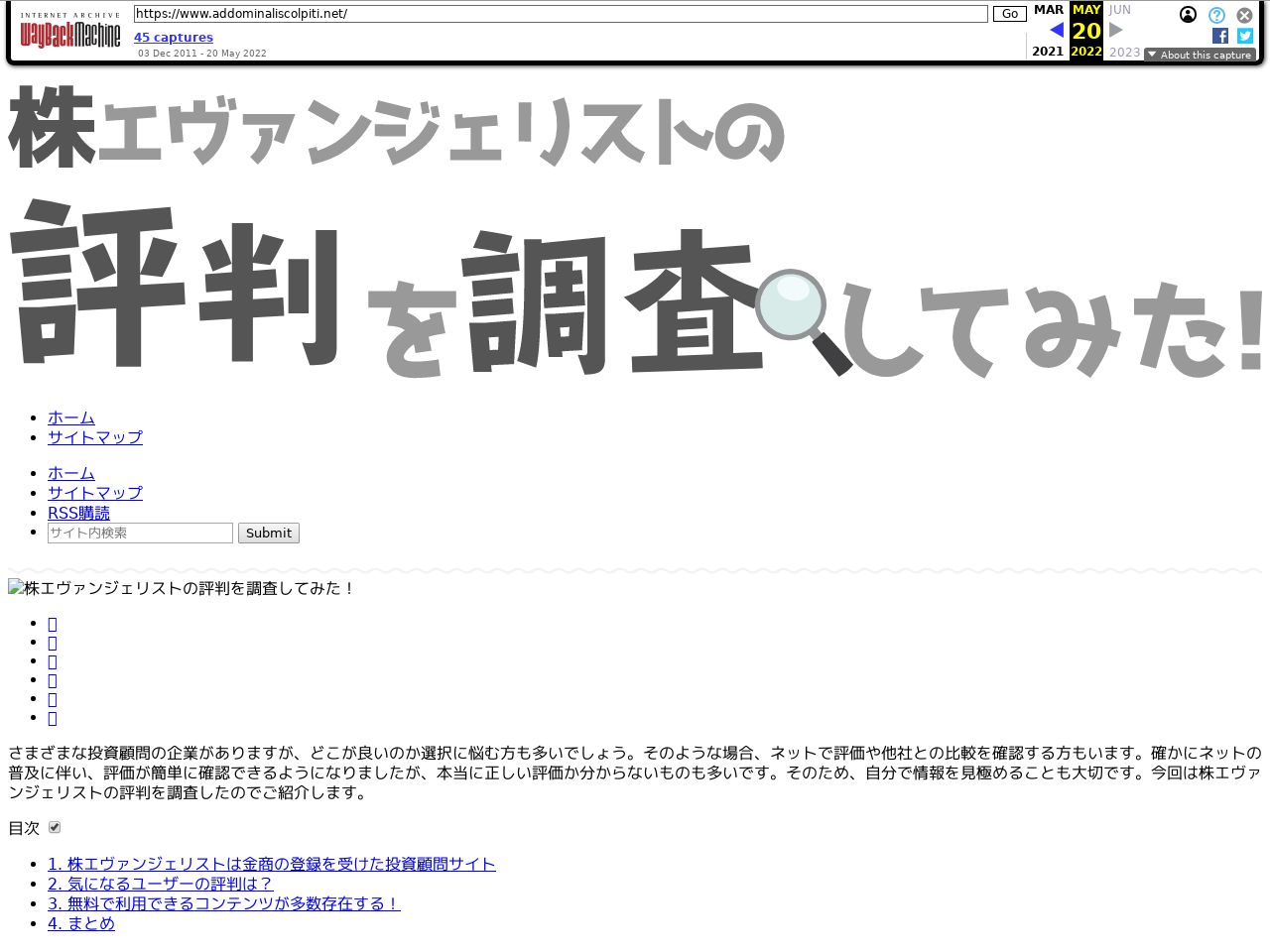Share capture on Twitter
This screenshot has width=1270, height=952.
1245,36
